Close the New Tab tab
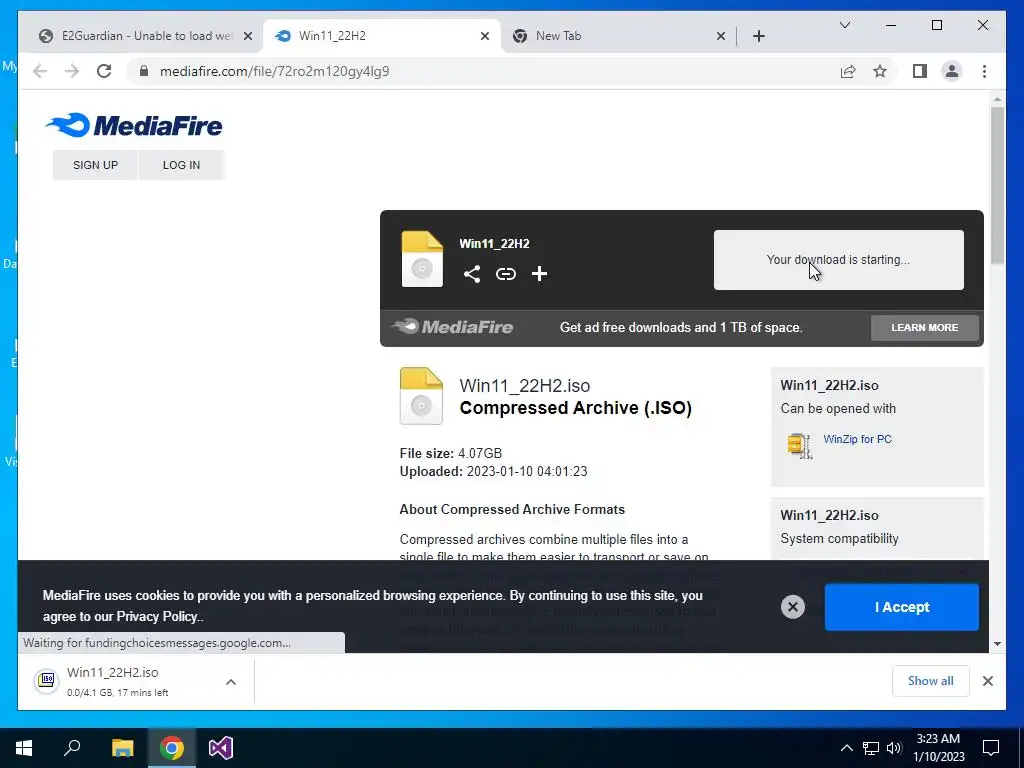 (x=721, y=36)
